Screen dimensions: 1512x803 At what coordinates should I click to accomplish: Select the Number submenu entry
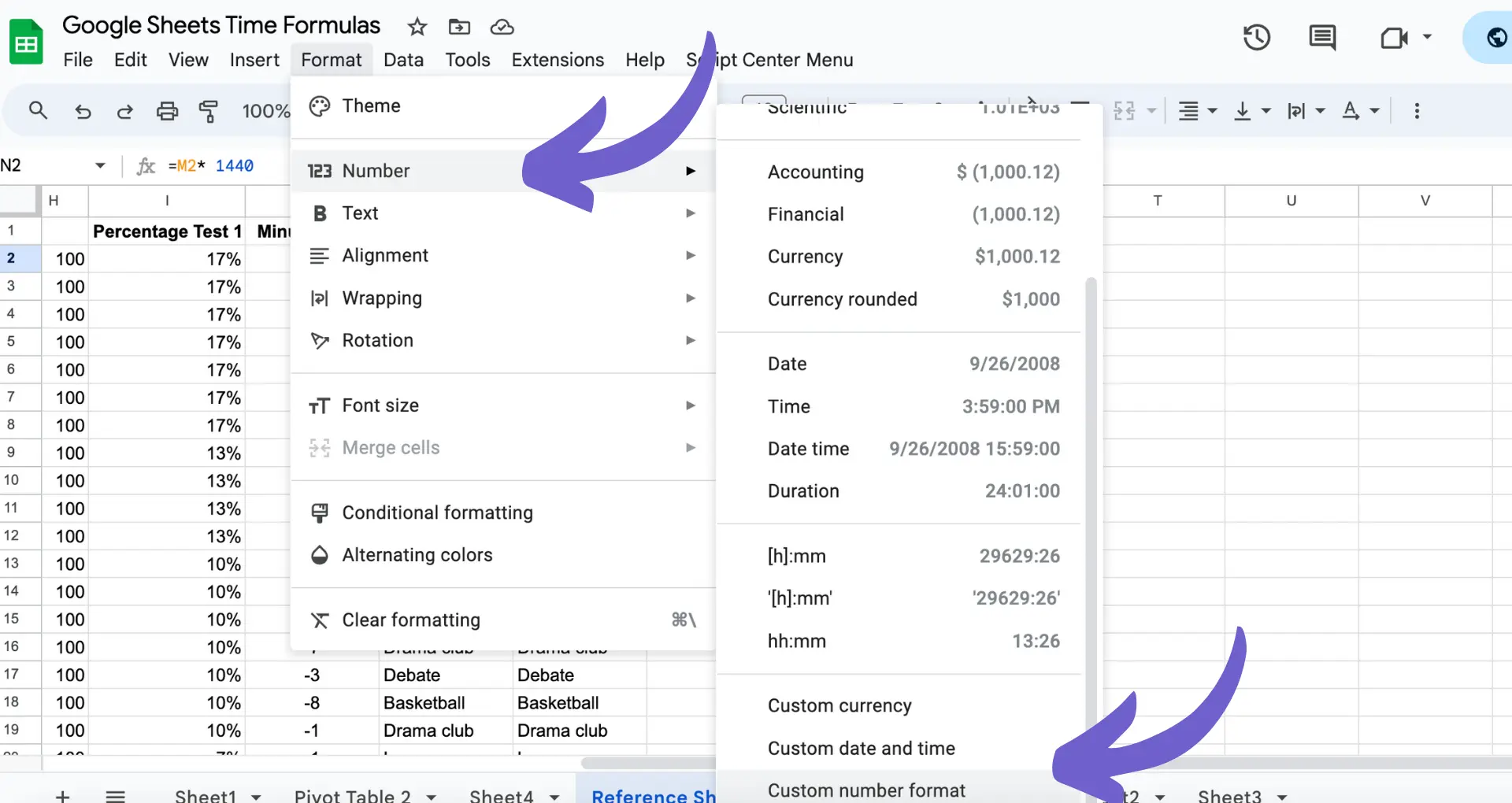click(502, 171)
